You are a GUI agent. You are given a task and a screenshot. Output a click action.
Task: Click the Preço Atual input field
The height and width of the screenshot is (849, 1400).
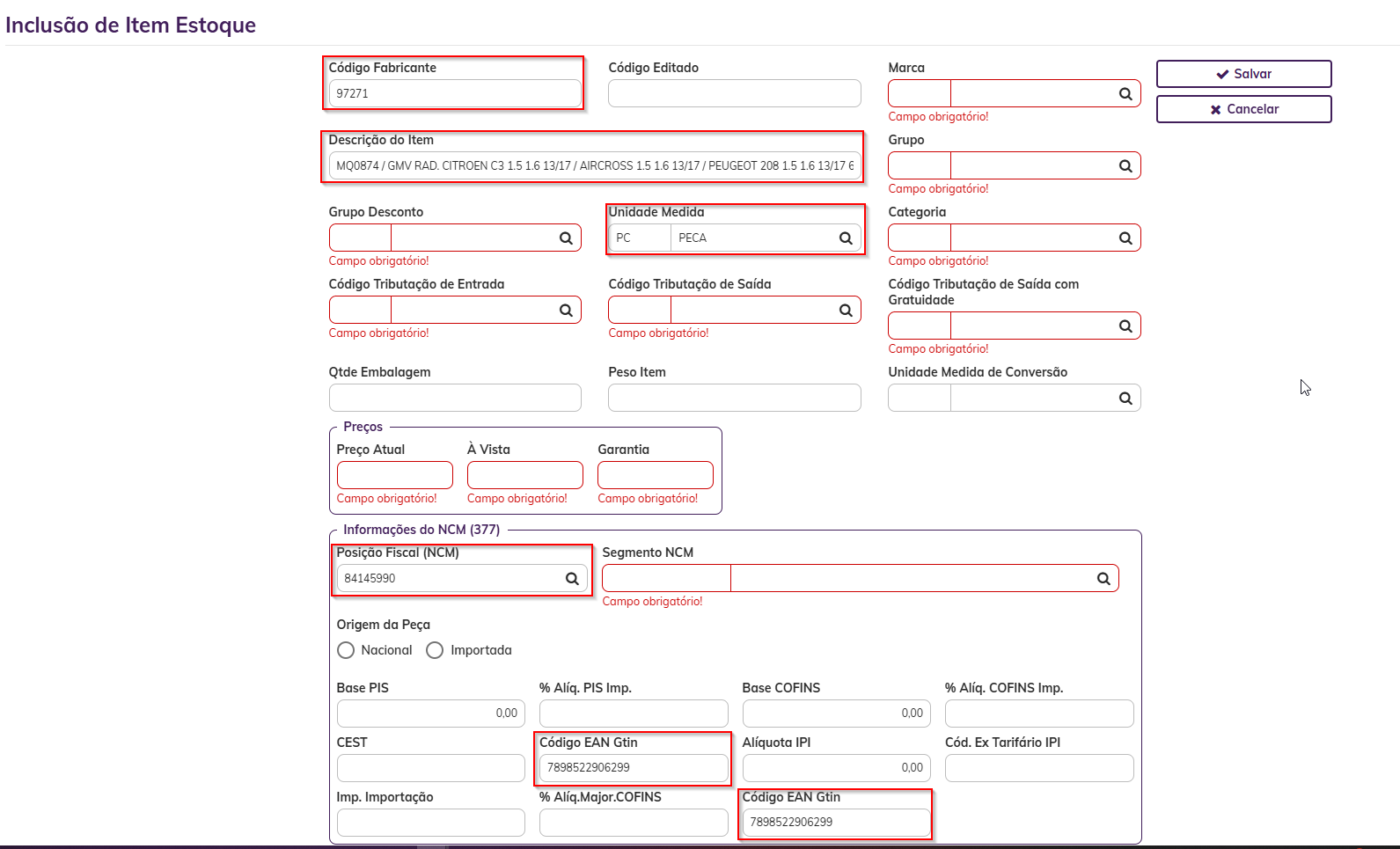tap(395, 475)
